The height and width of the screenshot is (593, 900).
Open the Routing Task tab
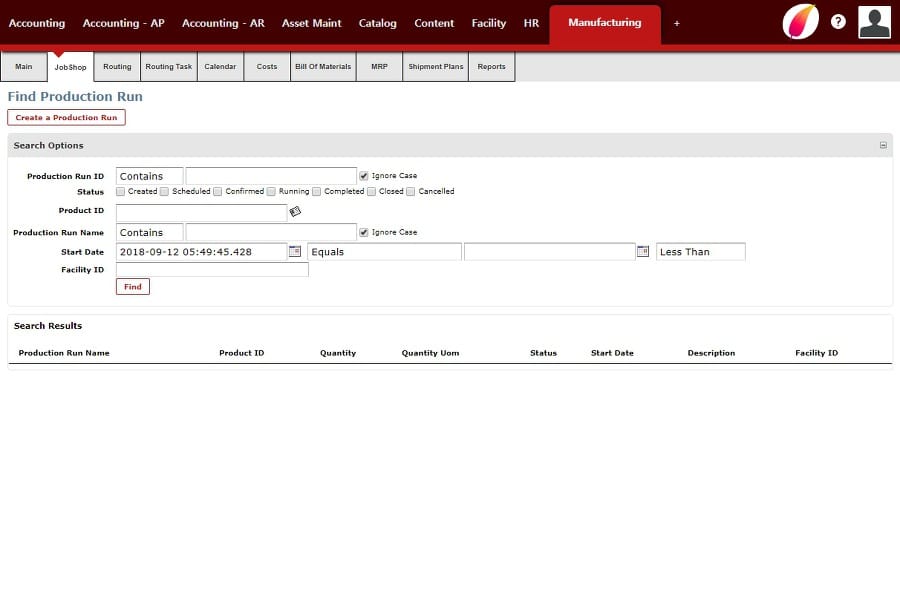169,67
